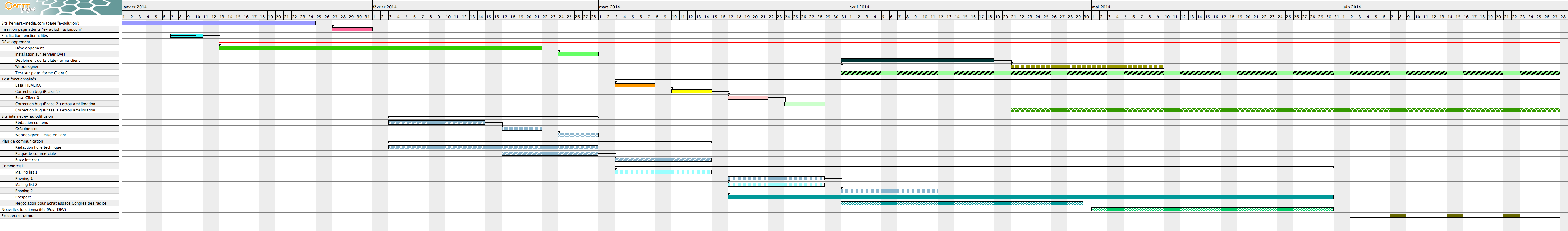
Task: Click the dark green Deploiement plate-forme client bar
Action: point(917,61)
